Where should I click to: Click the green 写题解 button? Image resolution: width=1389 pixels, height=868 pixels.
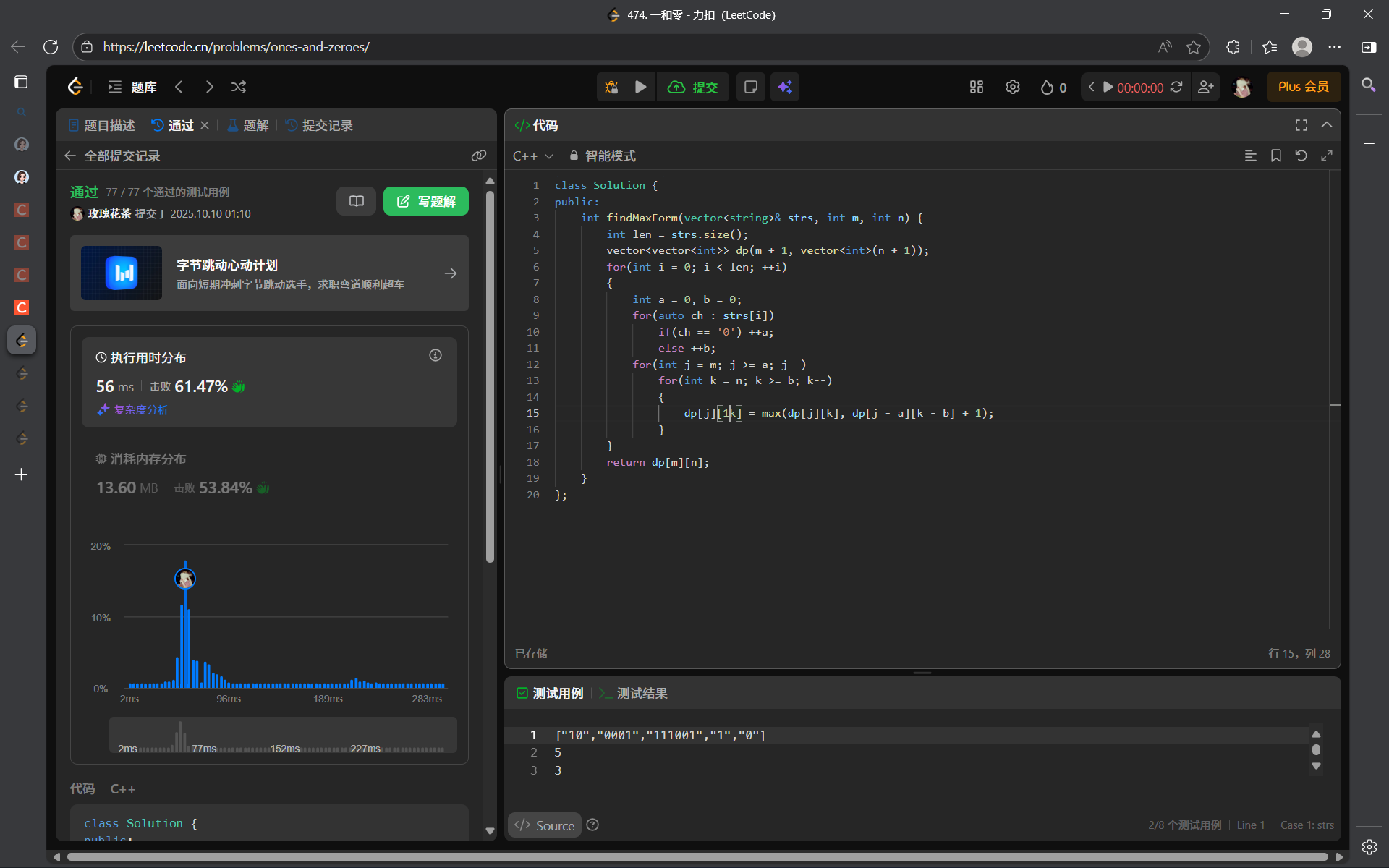tap(426, 201)
